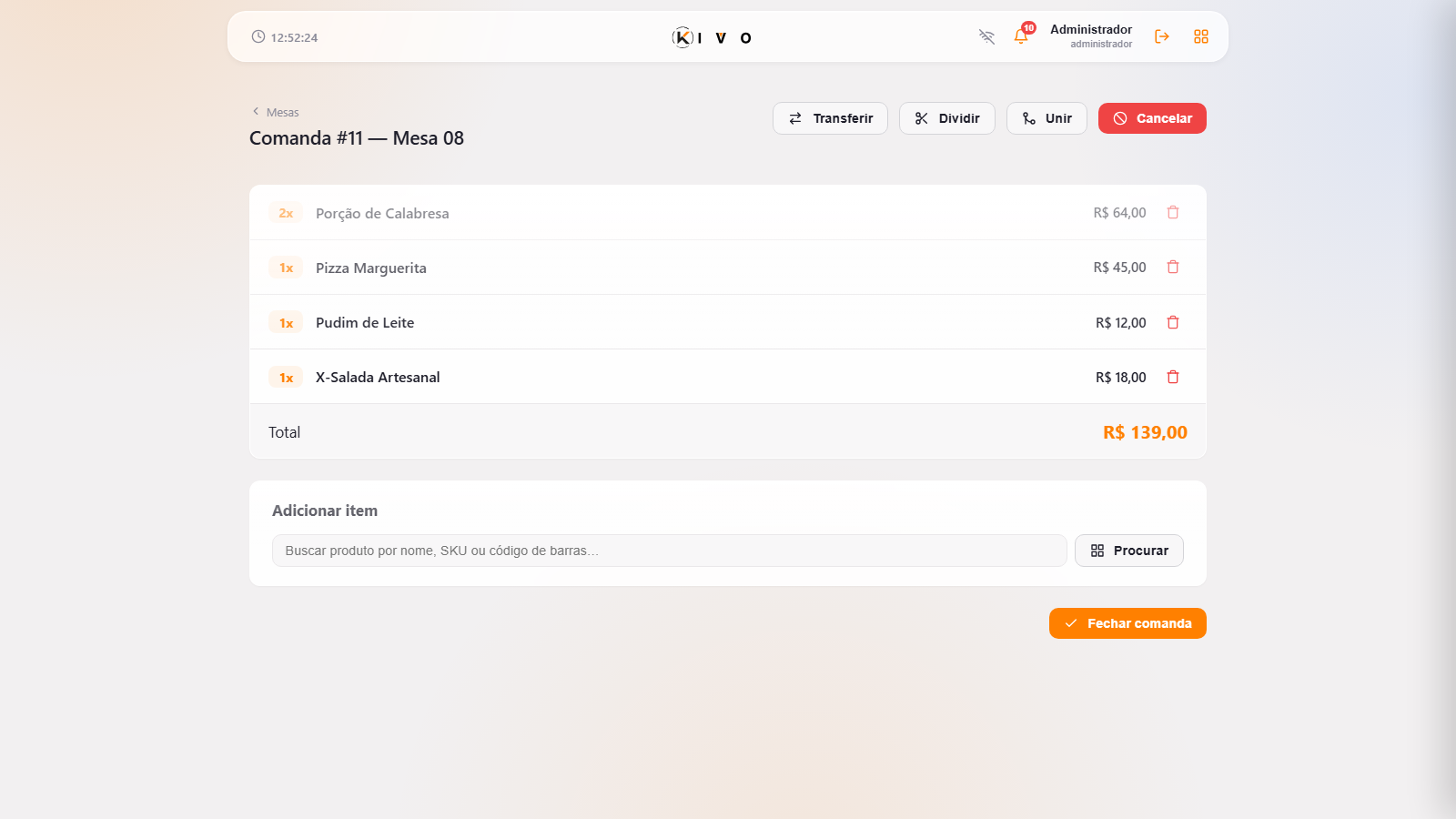
Task: Click the Procurar button
Action: point(1129,551)
